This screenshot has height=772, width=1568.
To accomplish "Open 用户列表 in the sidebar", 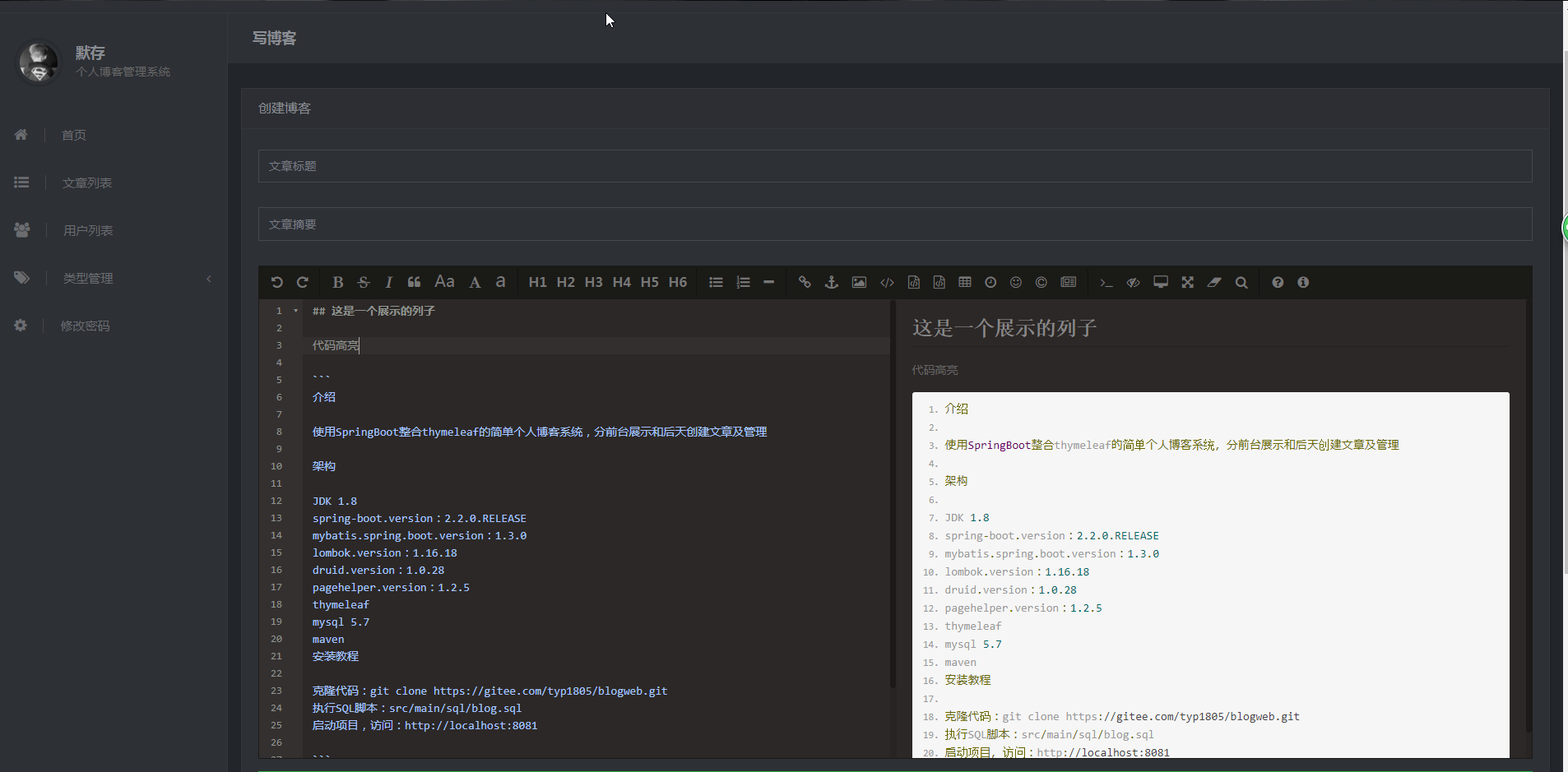I will [x=88, y=230].
